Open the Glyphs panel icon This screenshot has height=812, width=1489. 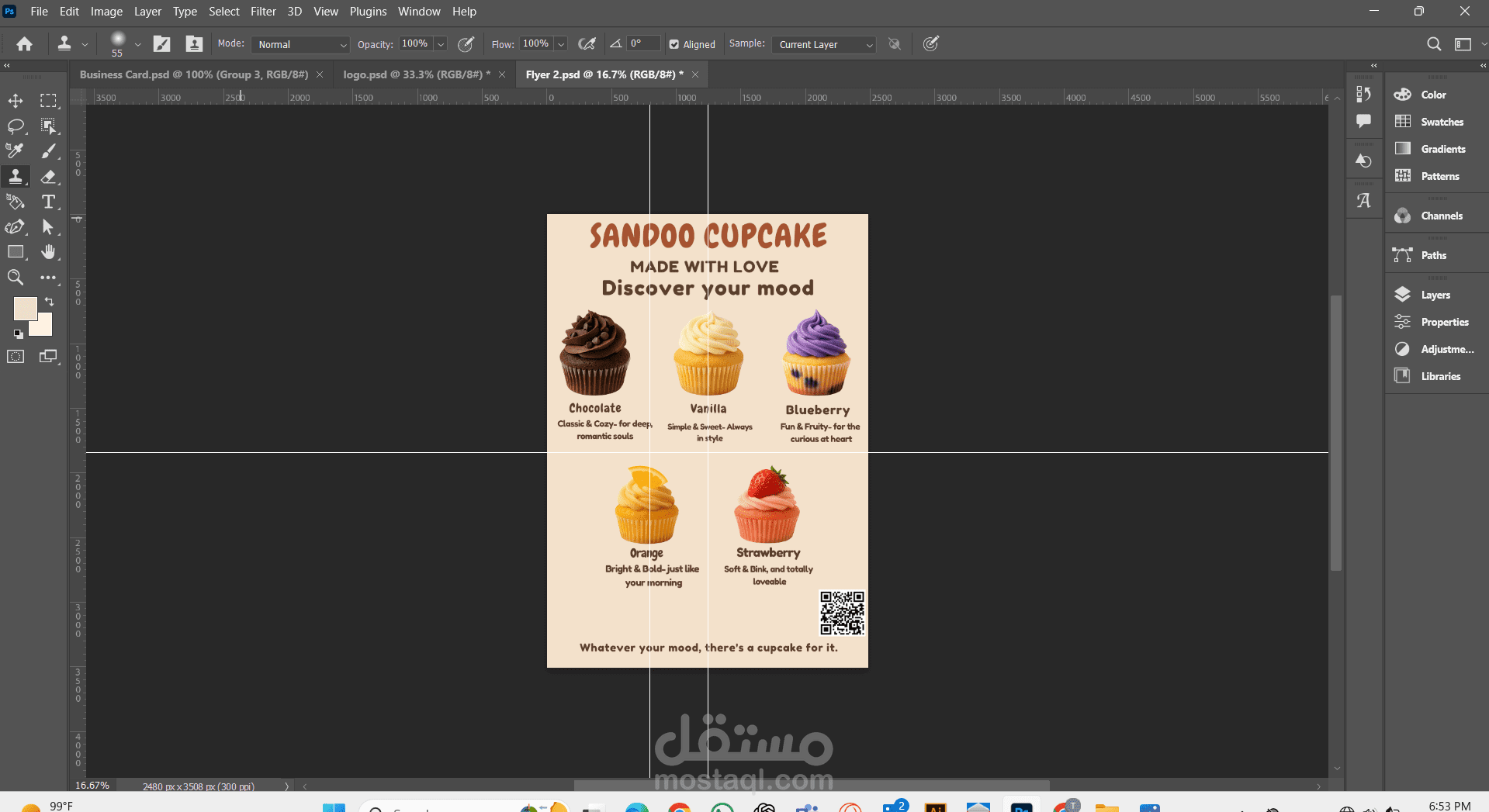pos(1363,201)
